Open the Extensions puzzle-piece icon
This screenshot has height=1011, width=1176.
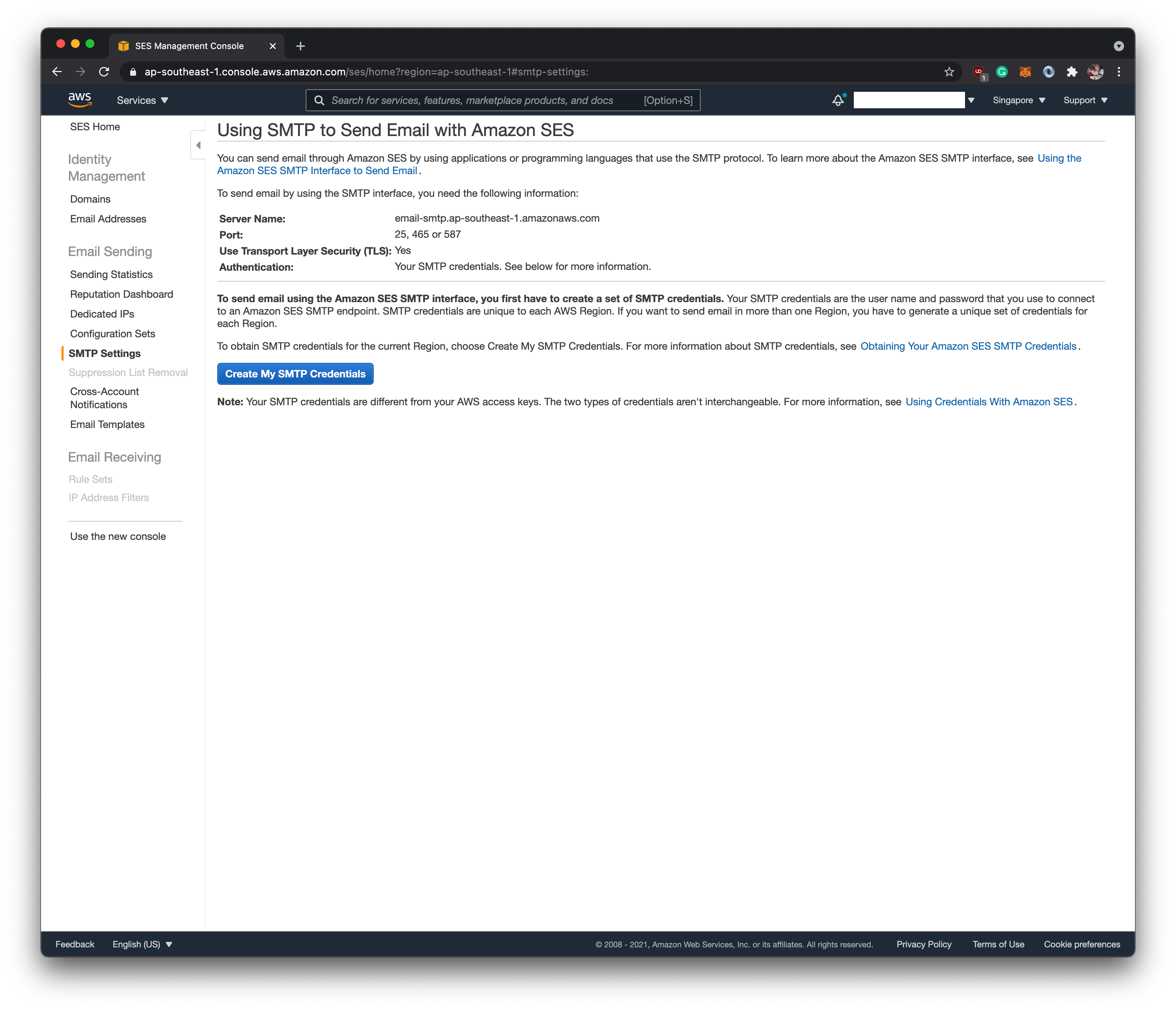[x=1071, y=72]
